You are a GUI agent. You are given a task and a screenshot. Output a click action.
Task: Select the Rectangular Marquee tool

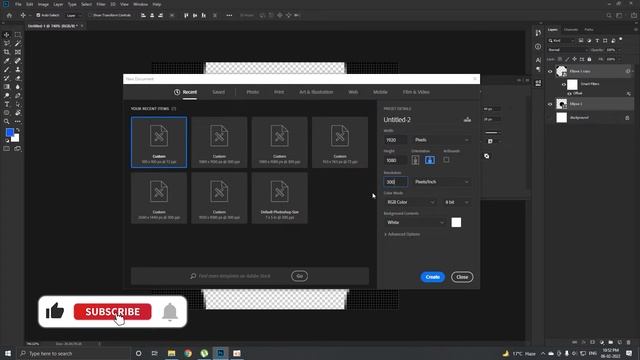click(18, 35)
